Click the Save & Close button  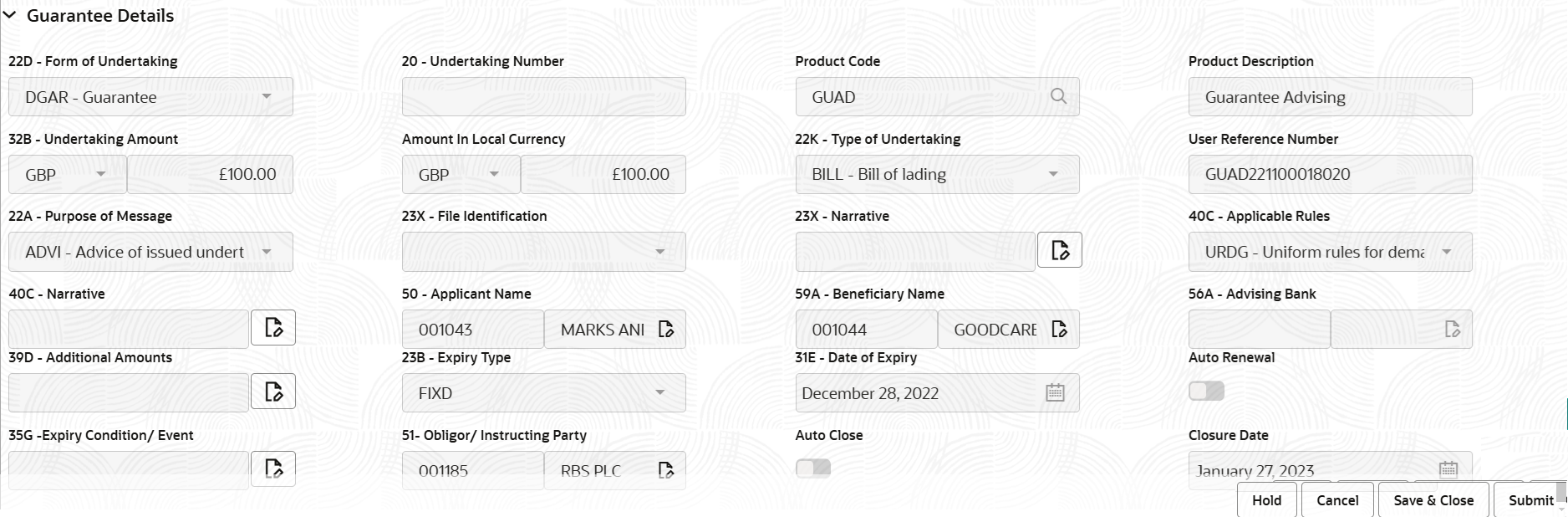click(x=1433, y=499)
